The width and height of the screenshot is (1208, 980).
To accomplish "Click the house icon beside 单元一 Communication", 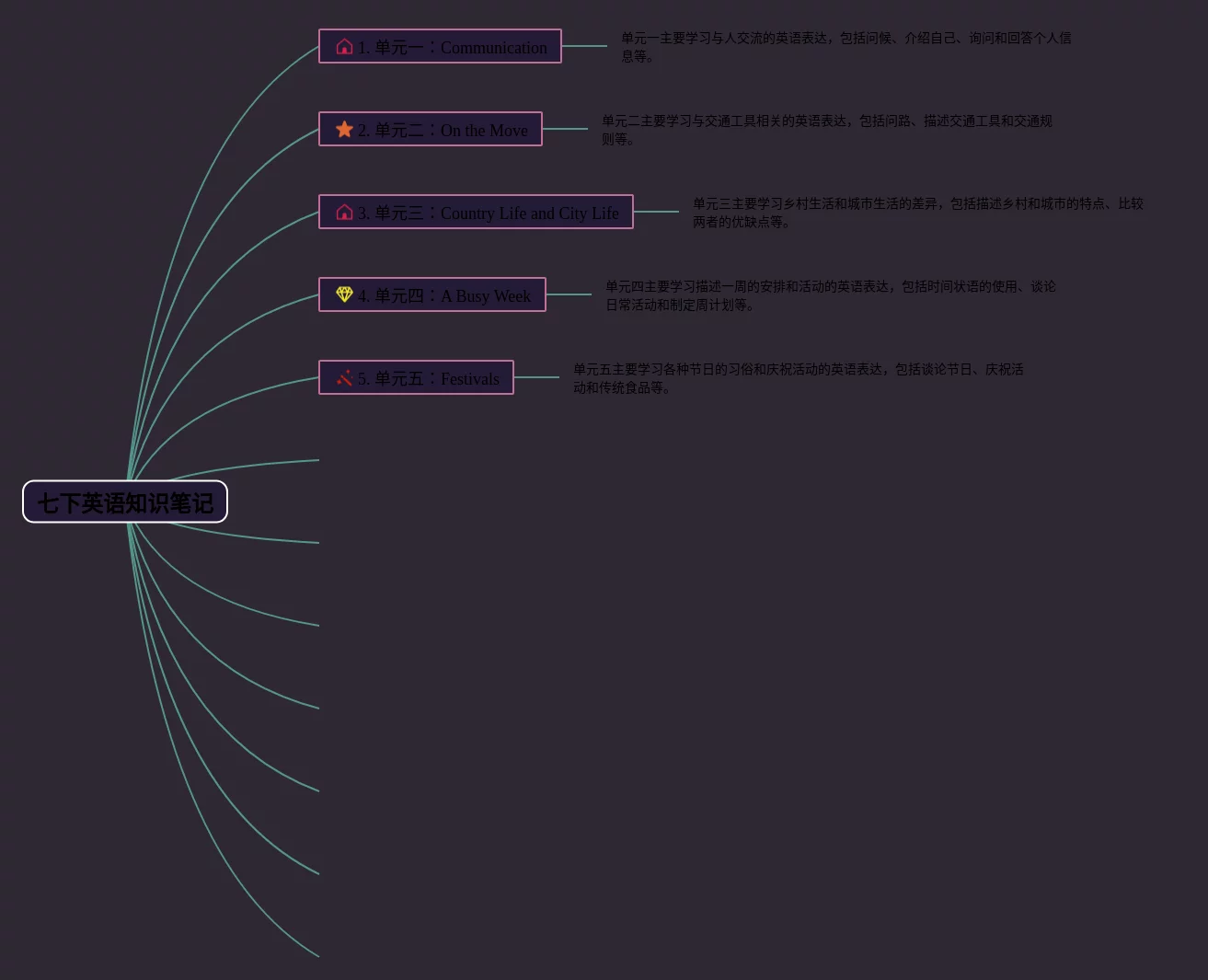I will [344, 47].
